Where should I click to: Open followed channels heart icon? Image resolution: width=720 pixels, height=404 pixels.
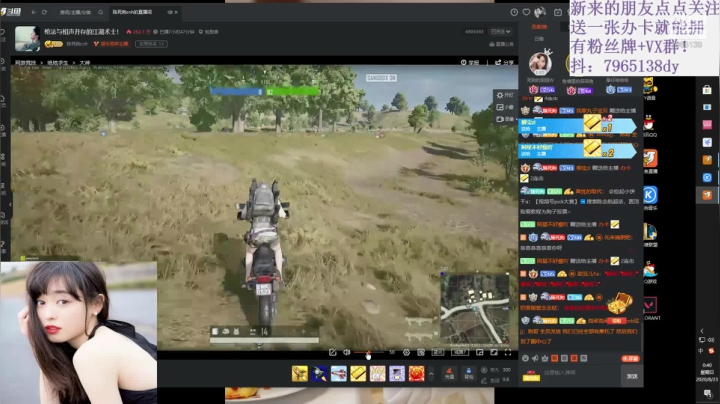[526, 12]
